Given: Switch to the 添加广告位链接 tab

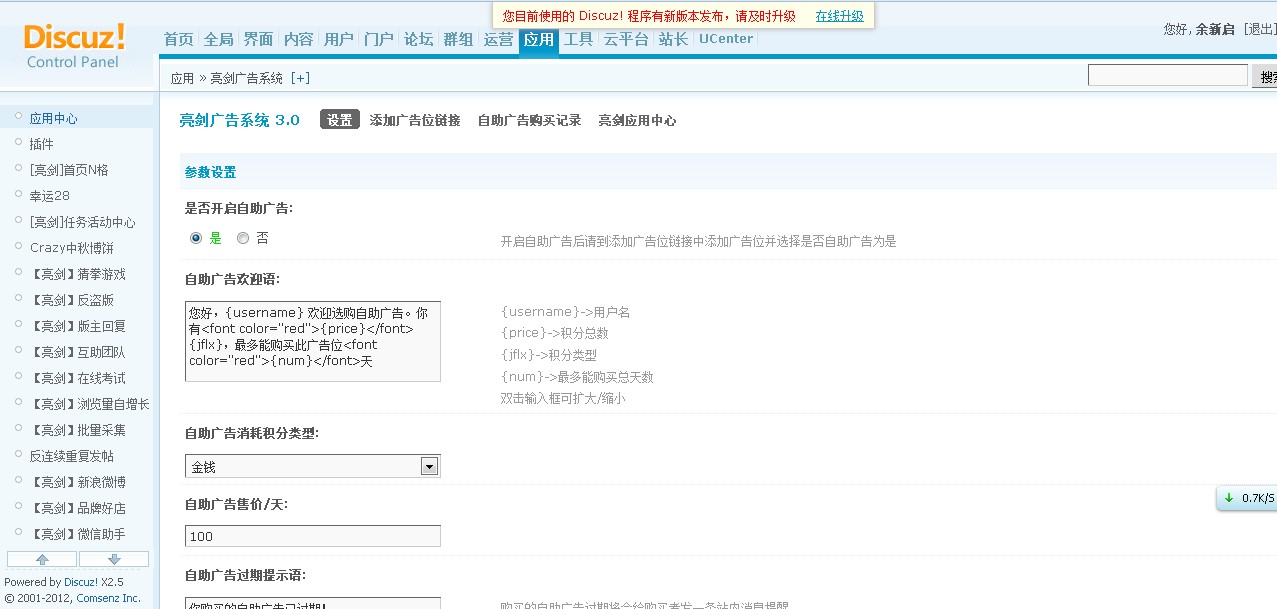Looking at the screenshot, I should pos(415,120).
